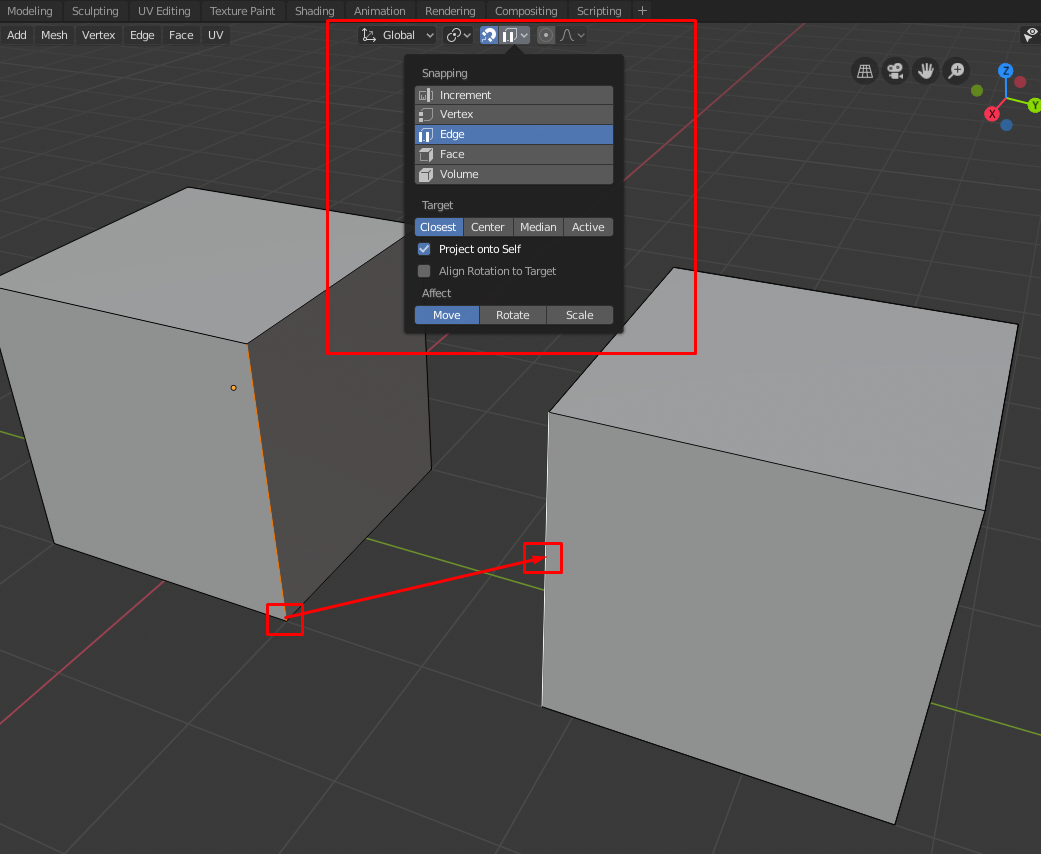This screenshot has height=854, width=1041.
Task: Select Vertex snapping option
Action: point(514,114)
